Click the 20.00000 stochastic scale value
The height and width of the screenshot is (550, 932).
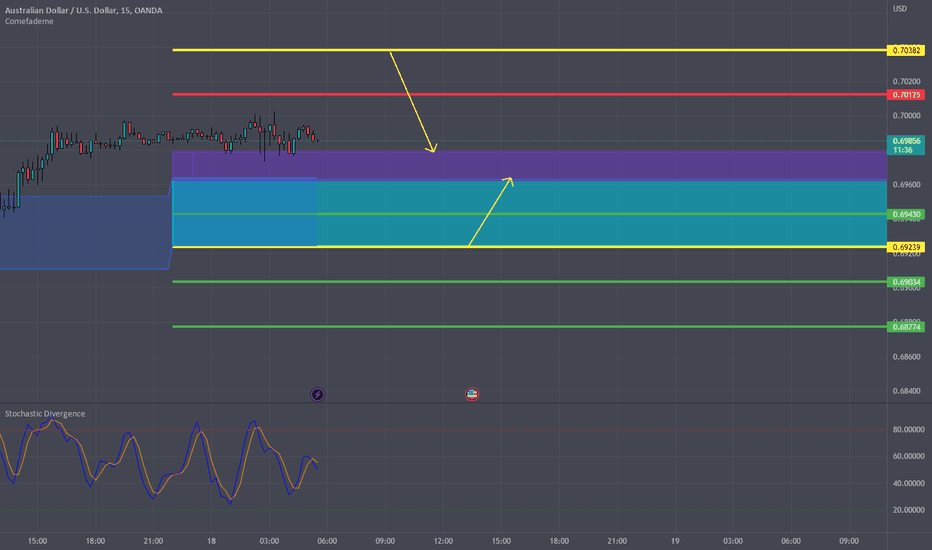[908, 510]
